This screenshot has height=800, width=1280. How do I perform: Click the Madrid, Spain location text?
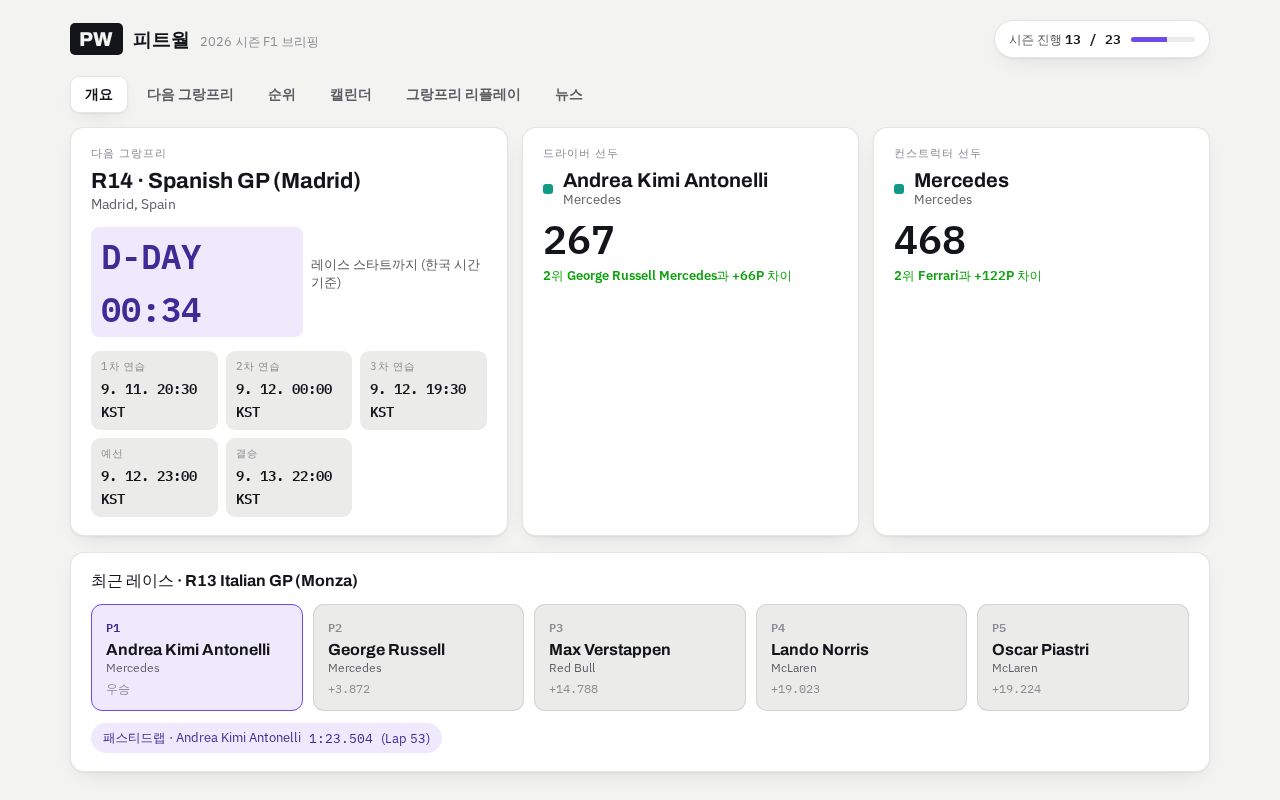(133, 204)
